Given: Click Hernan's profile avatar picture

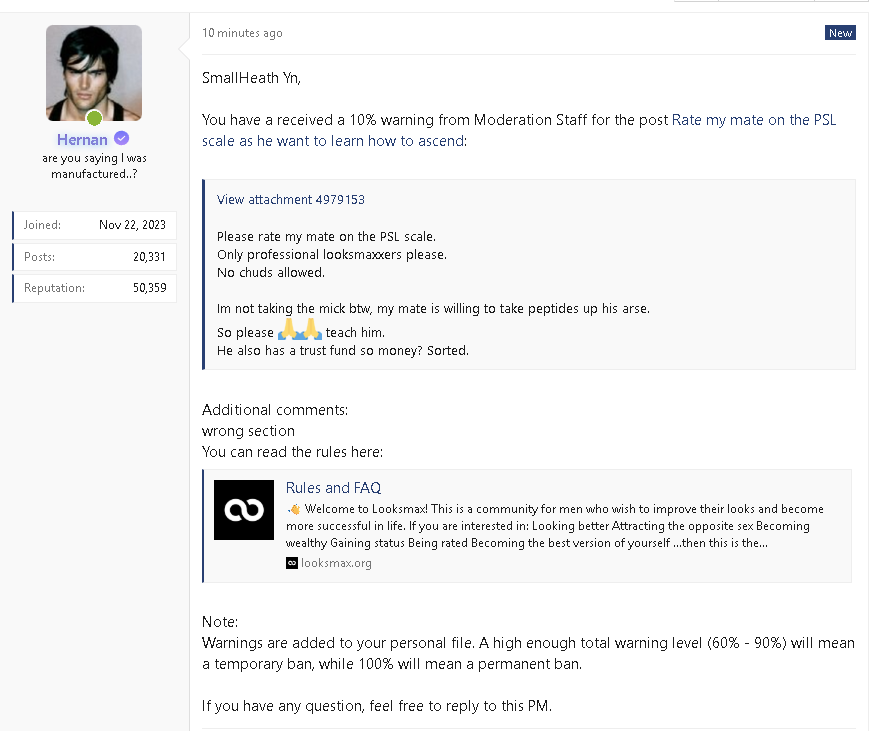Looking at the screenshot, I should [x=93, y=70].
